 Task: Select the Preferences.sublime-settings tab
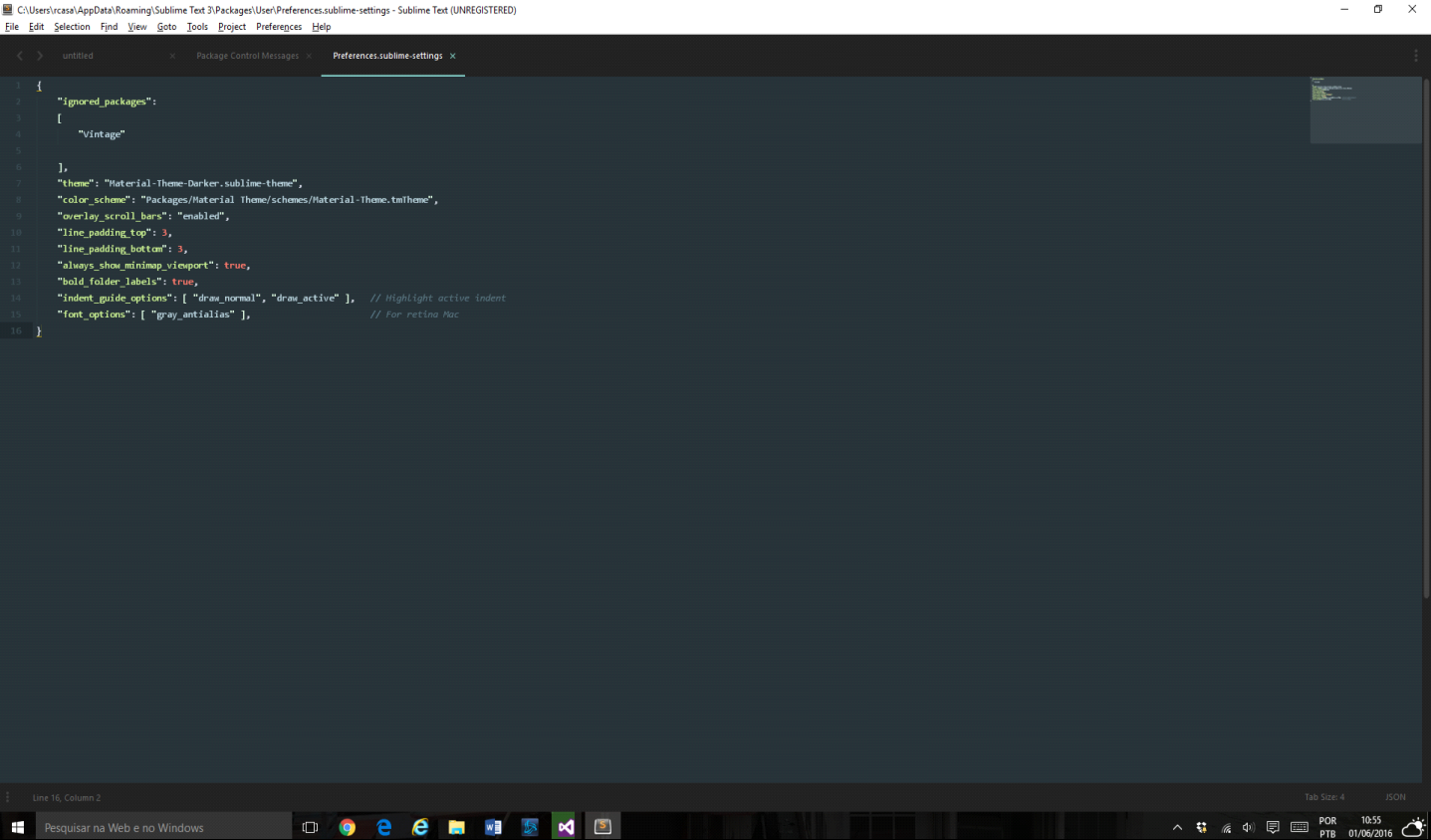387,56
